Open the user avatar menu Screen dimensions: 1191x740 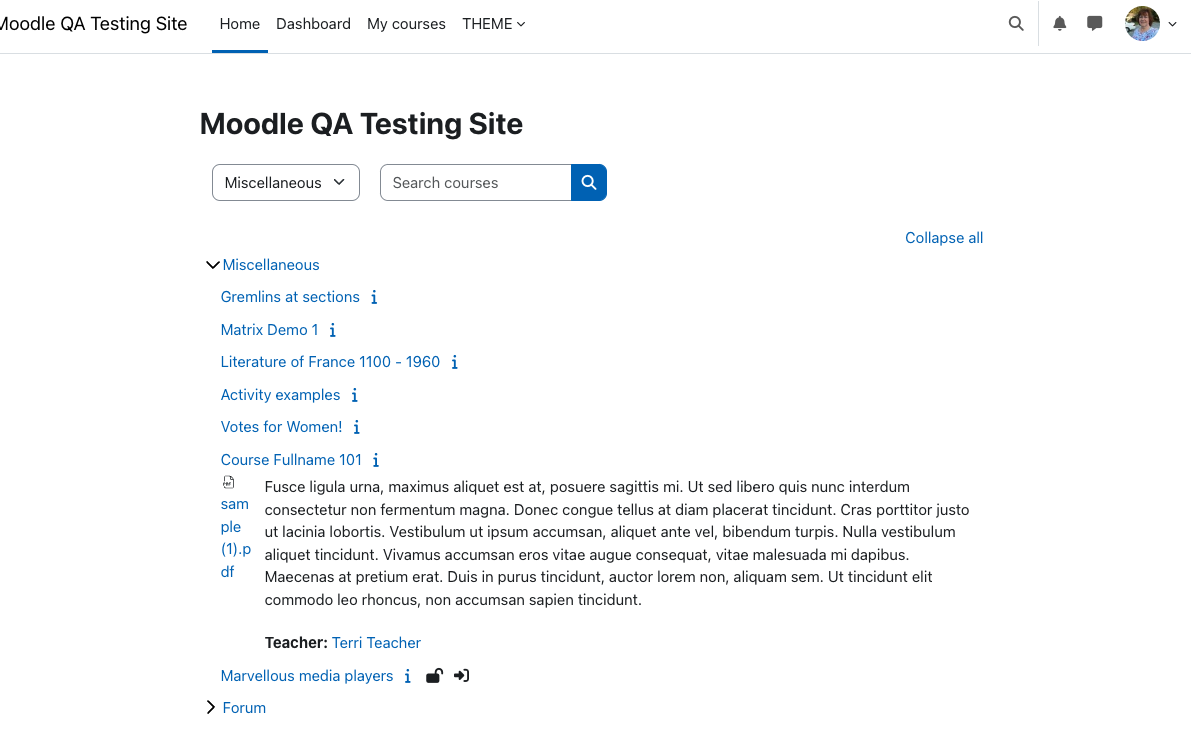pyautogui.click(x=1151, y=24)
